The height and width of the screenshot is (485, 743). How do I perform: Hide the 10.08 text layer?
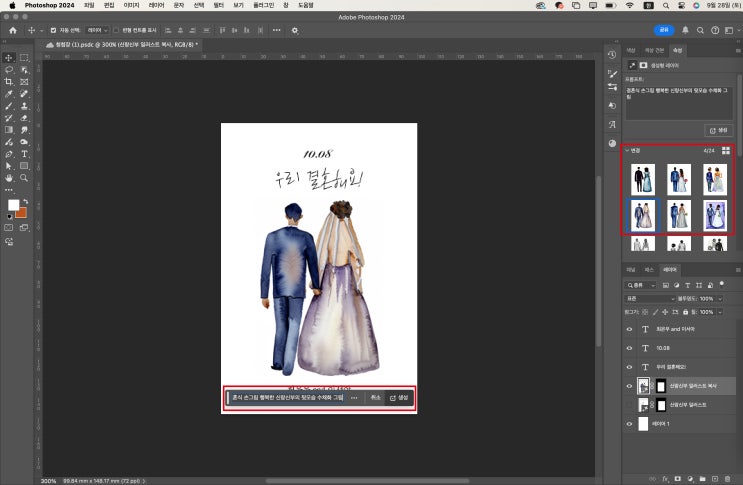[629, 348]
